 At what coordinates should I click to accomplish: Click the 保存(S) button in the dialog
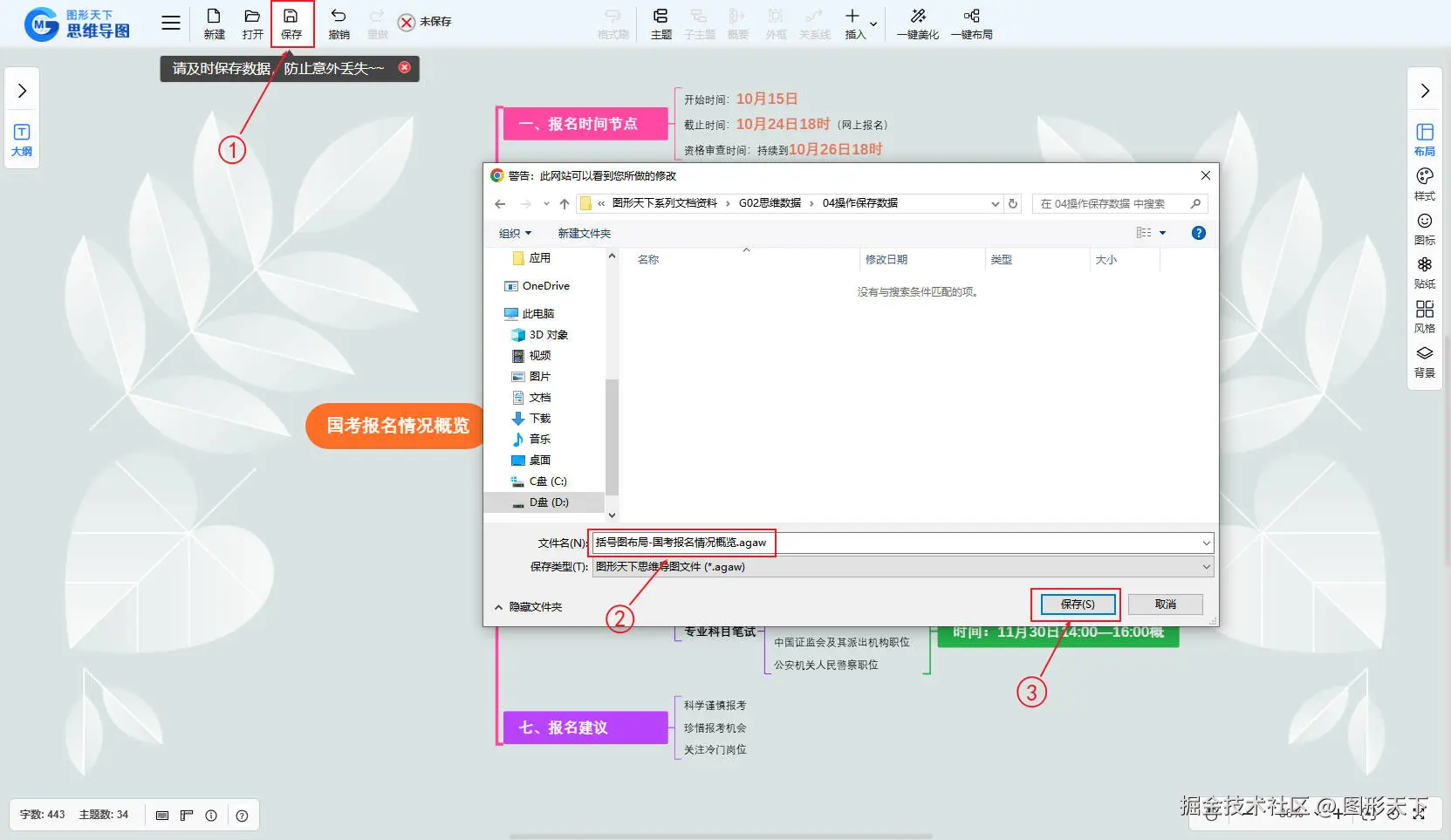tap(1078, 604)
